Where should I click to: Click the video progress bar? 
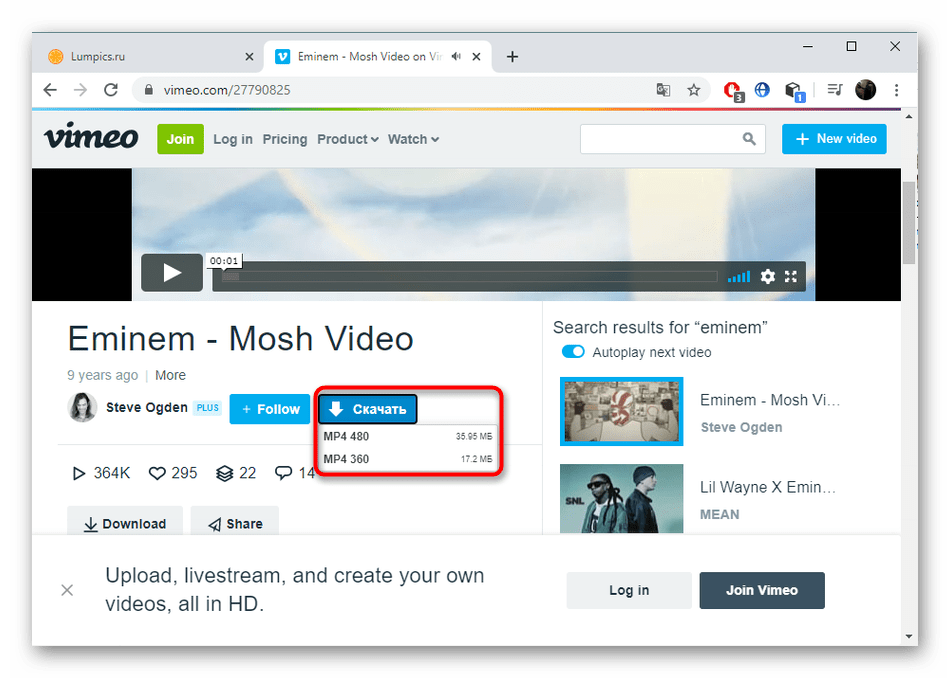[468, 277]
